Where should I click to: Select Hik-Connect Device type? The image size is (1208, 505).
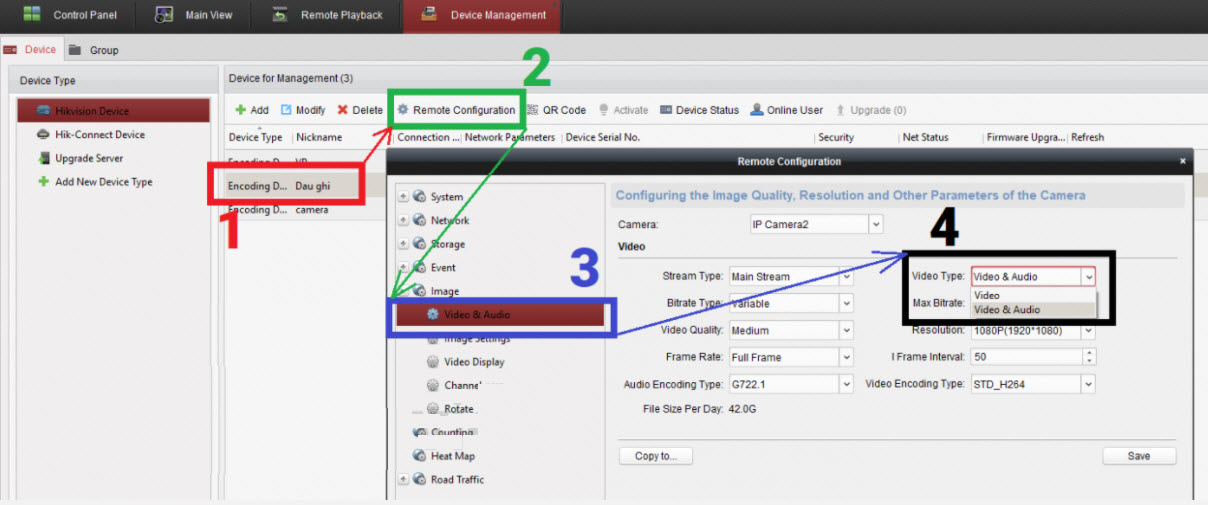pos(99,135)
